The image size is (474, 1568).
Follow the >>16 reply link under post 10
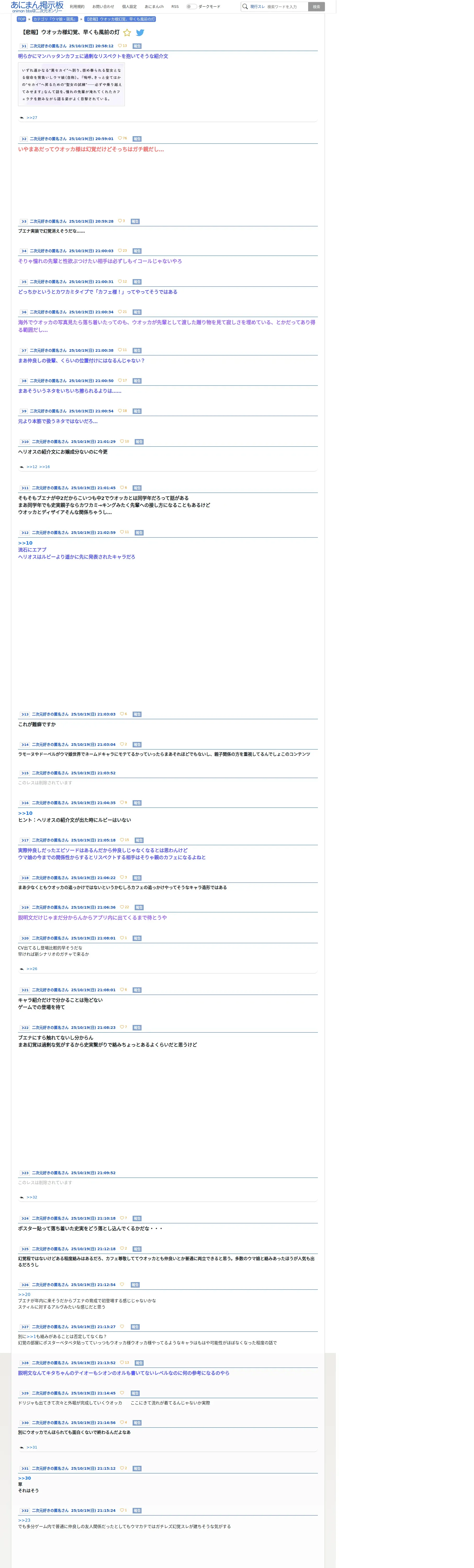coord(44,467)
